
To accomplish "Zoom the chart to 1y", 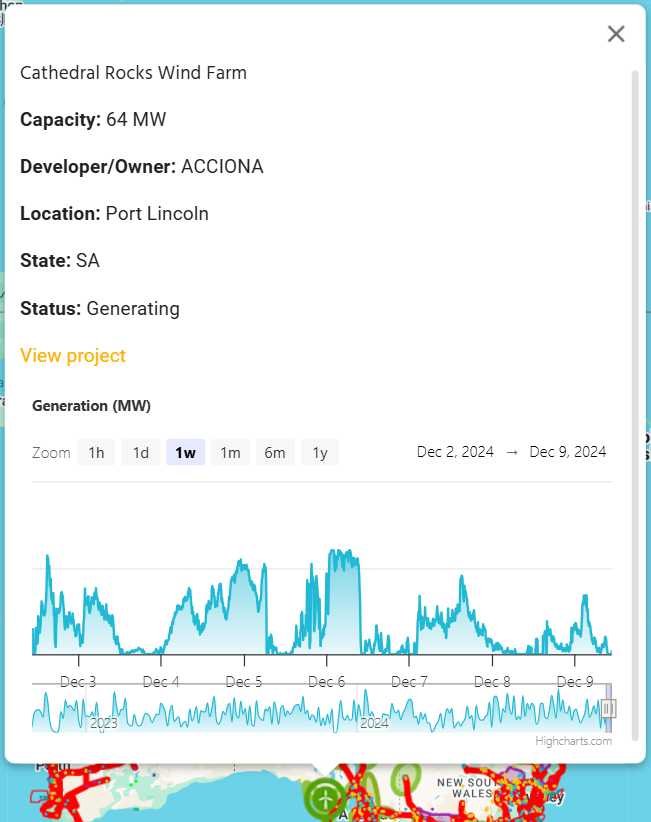I will click(320, 452).
